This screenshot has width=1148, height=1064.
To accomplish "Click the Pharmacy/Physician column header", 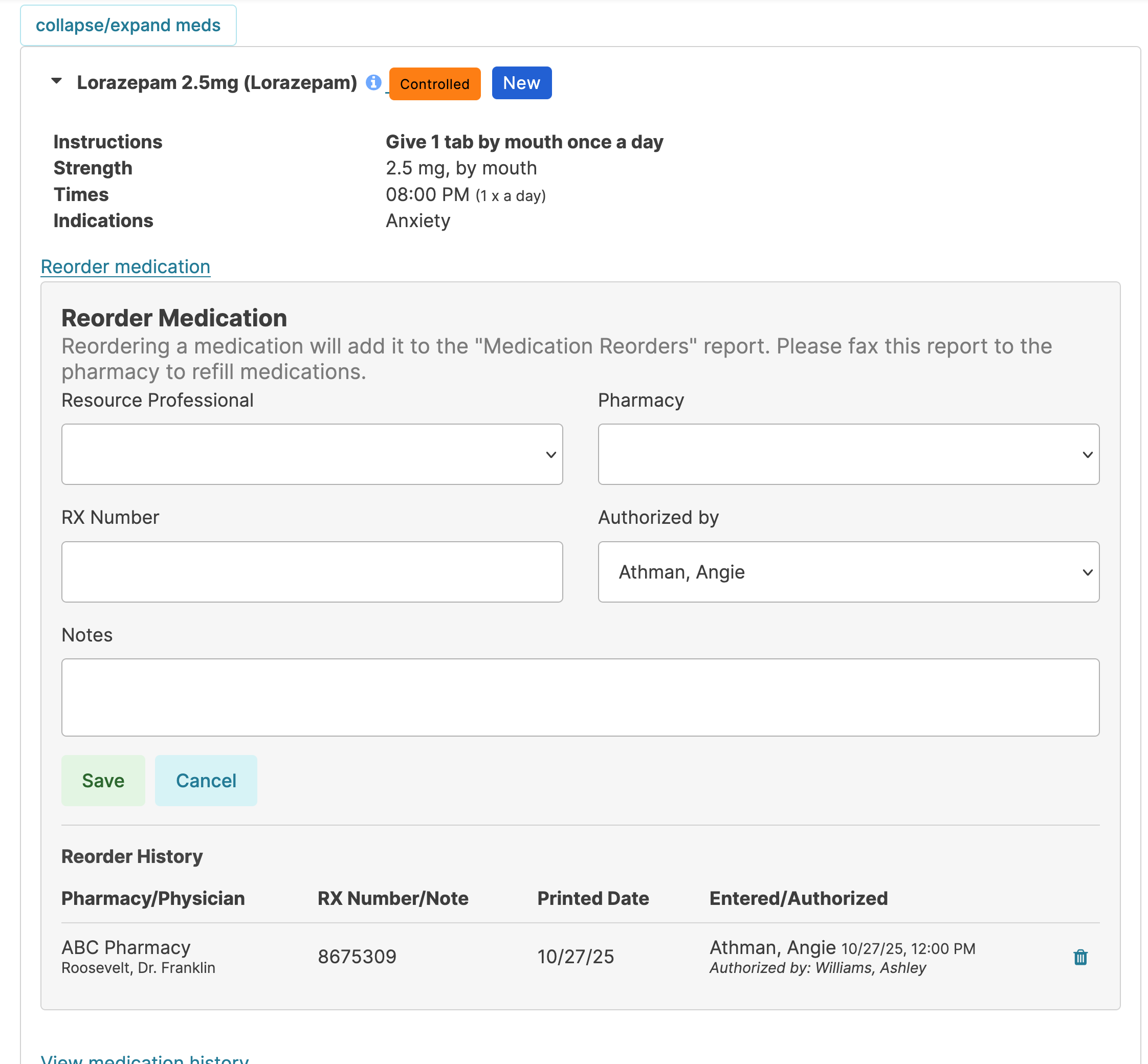I will tap(152, 898).
